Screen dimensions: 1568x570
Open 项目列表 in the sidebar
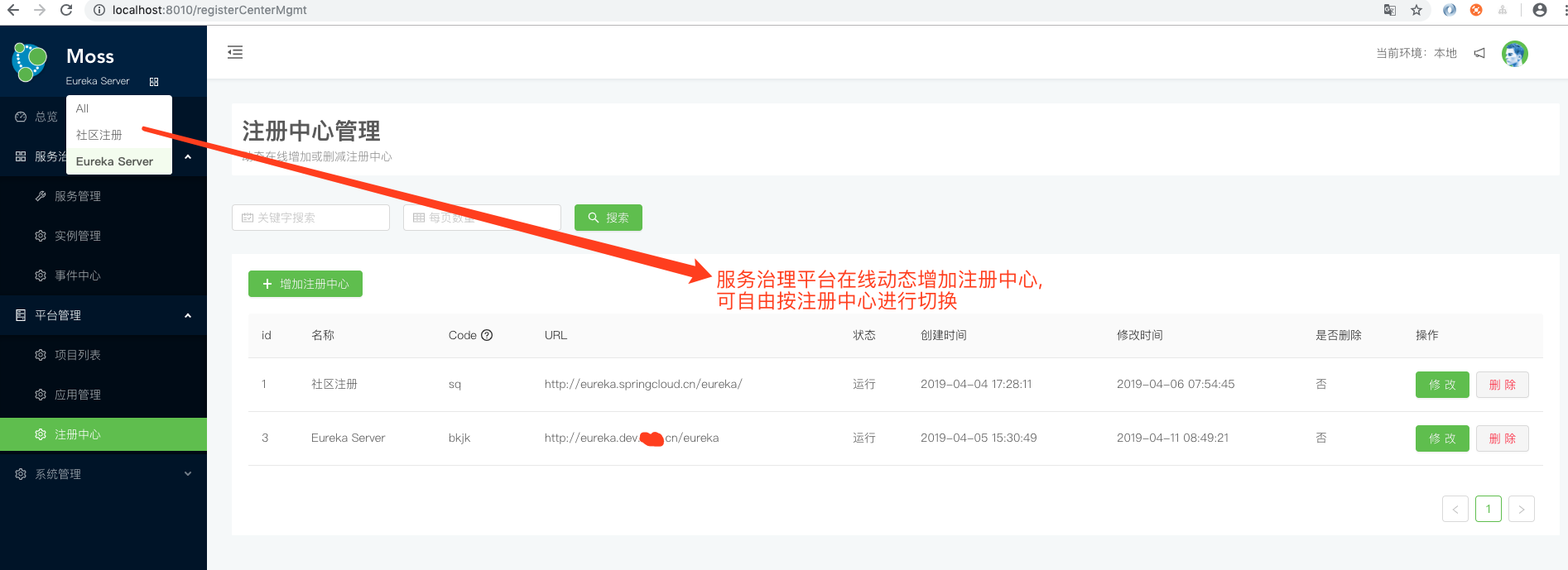click(78, 355)
